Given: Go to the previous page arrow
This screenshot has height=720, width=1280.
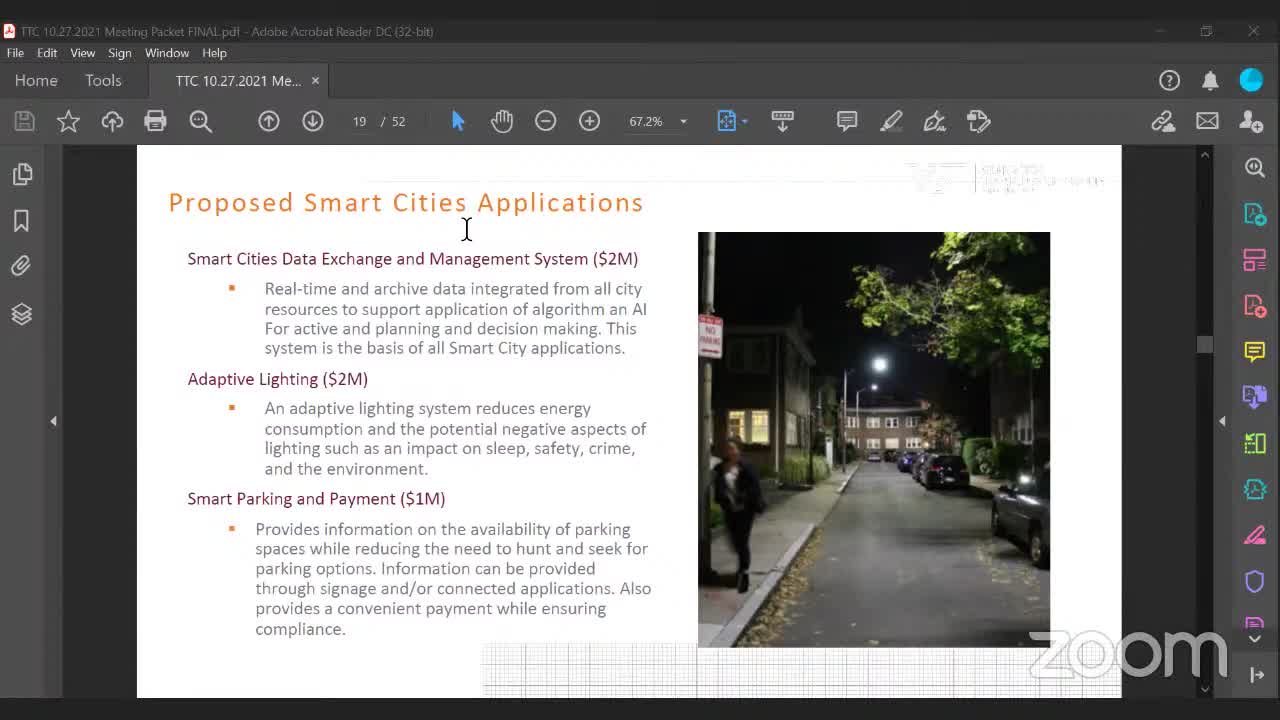Looking at the screenshot, I should pyautogui.click(x=269, y=121).
